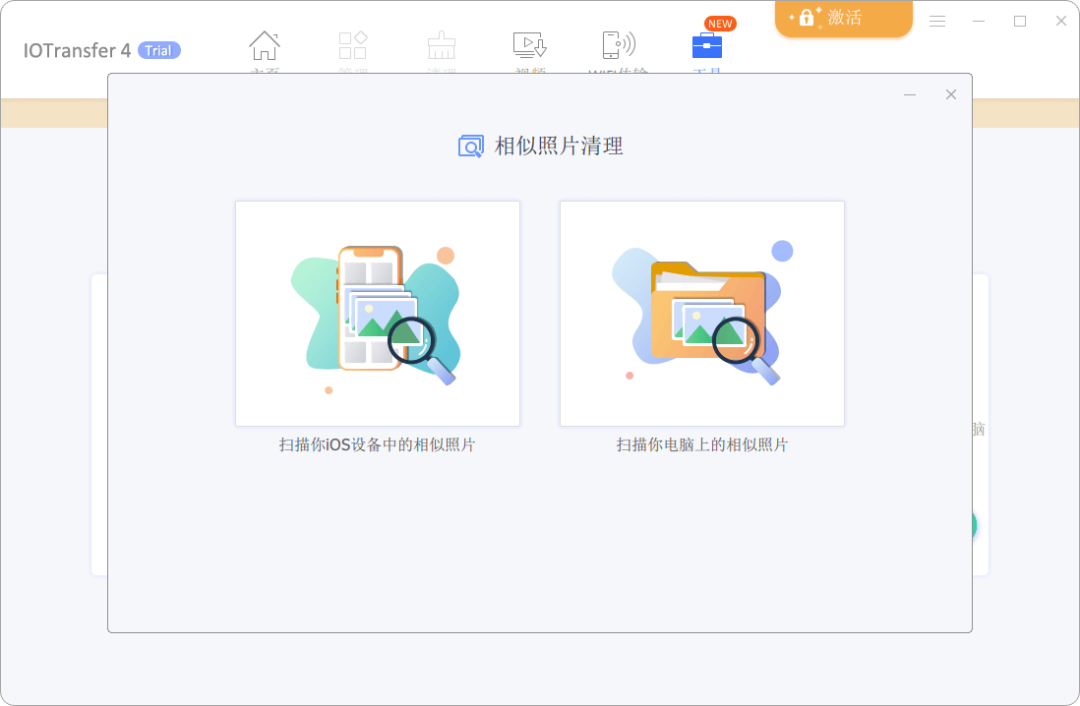Open the WIFI传输 wireless transfer icon
Screen dimensions: 1080x706
coord(617,45)
